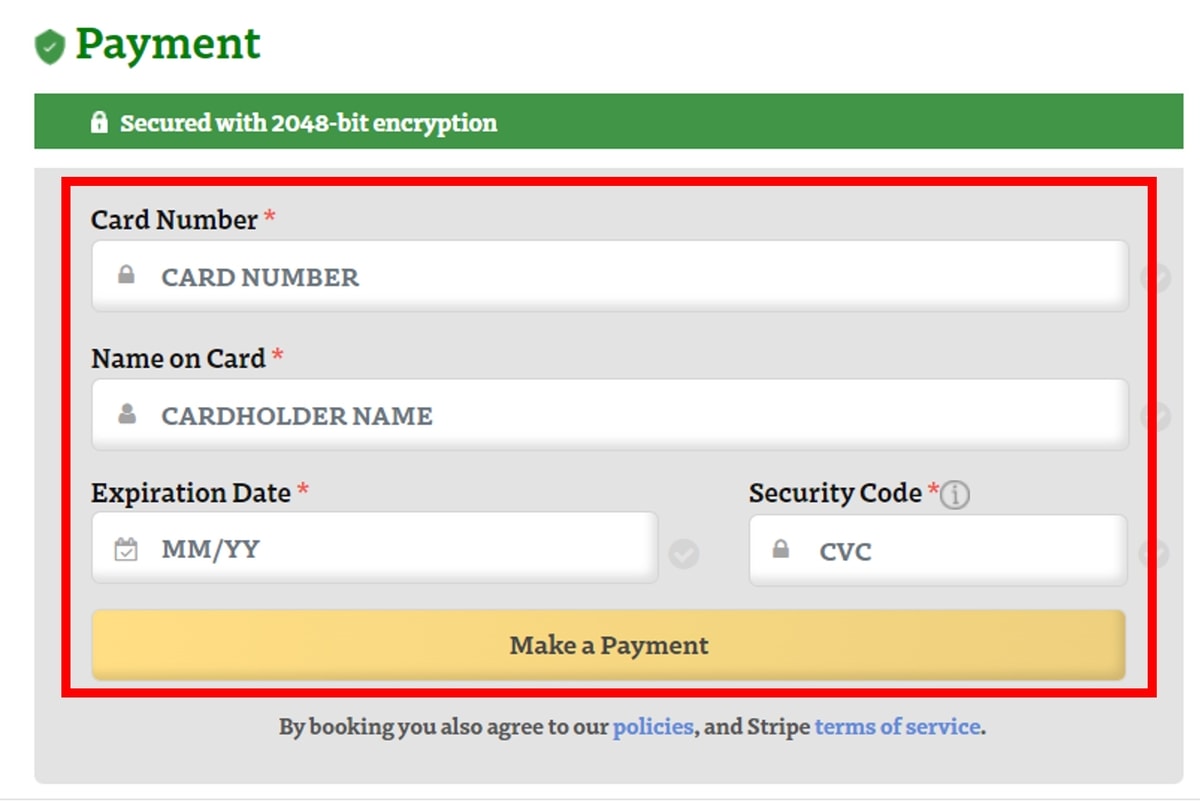The width and height of the screenshot is (1200, 803).
Task: Click the Make a Payment button
Action: pyautogui.click(x=609, y=646)
